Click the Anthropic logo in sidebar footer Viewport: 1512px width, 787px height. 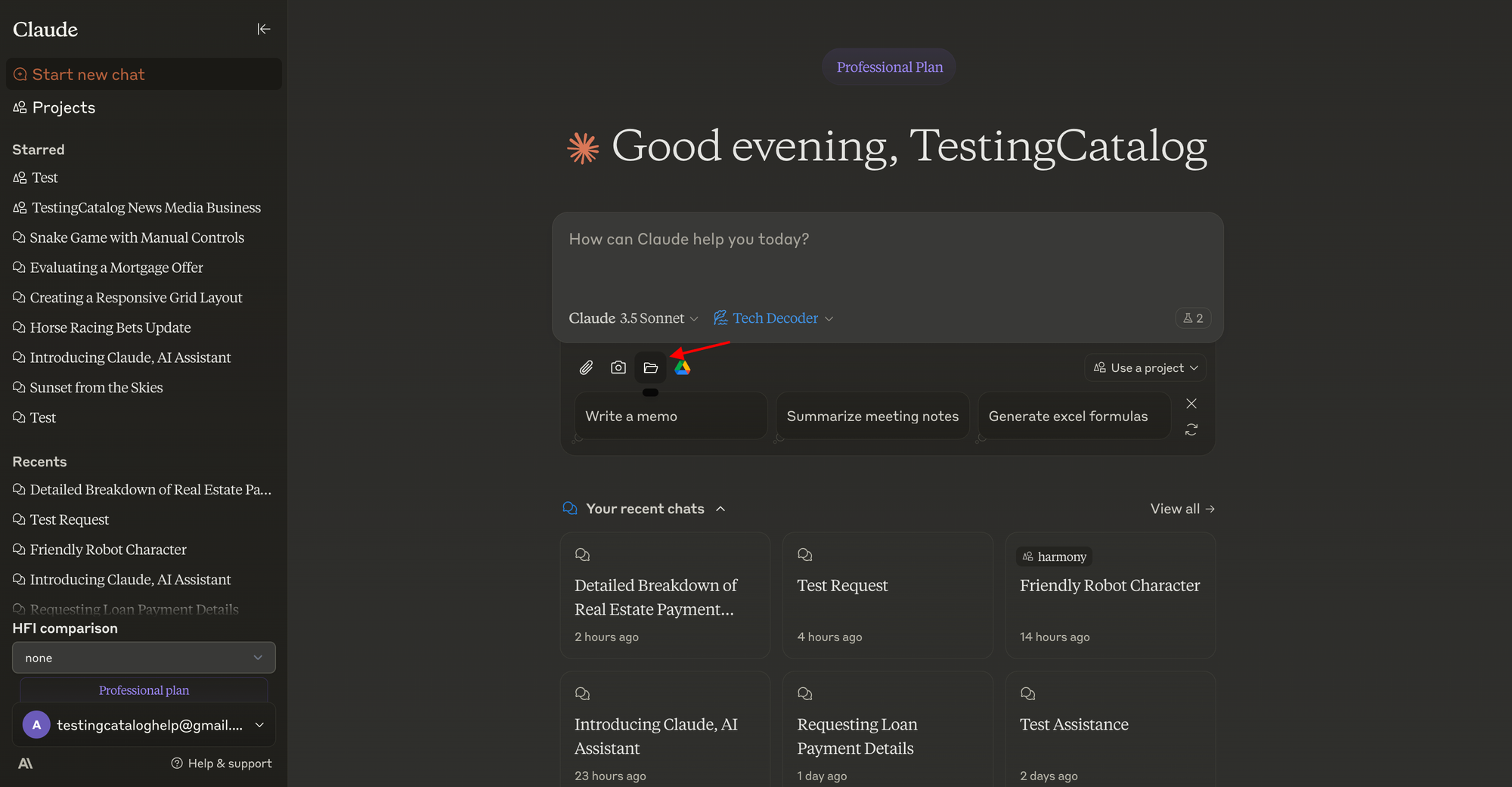pyautogui.click(x=25, y=764)
